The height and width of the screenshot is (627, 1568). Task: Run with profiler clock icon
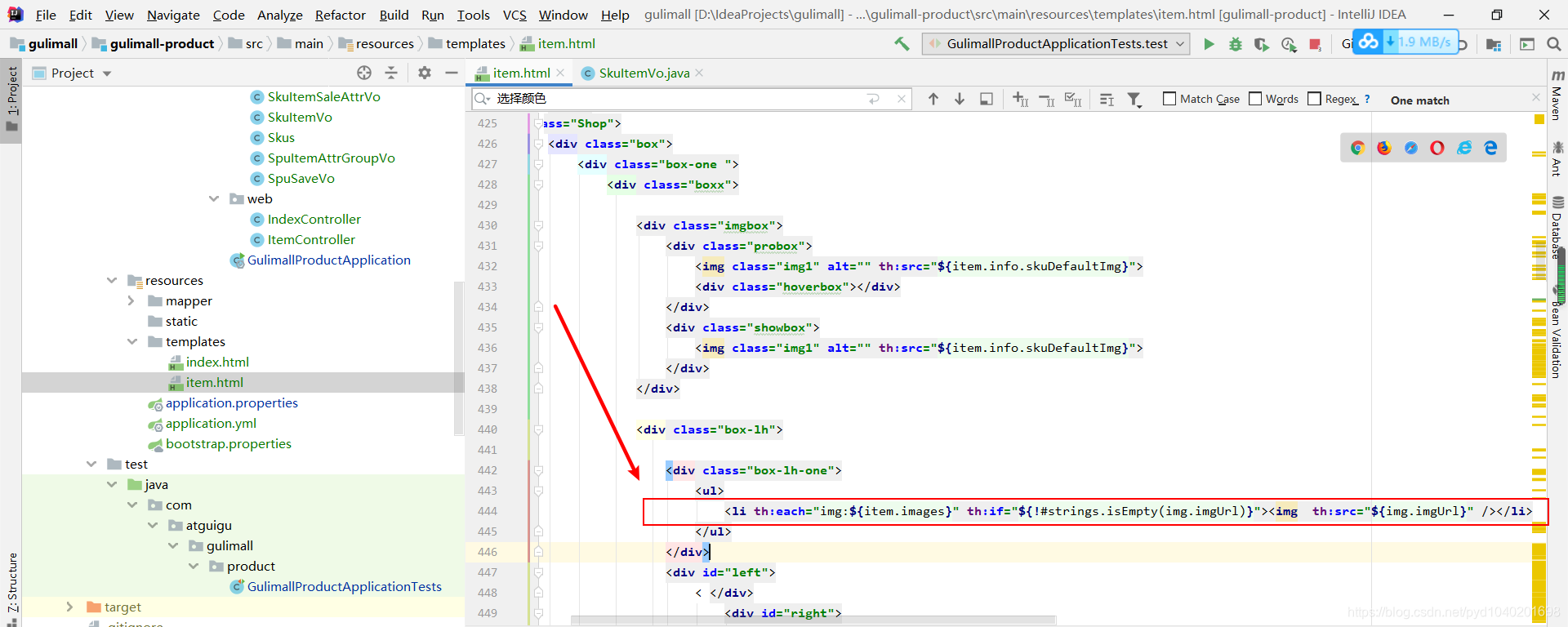click(1289, 44)
